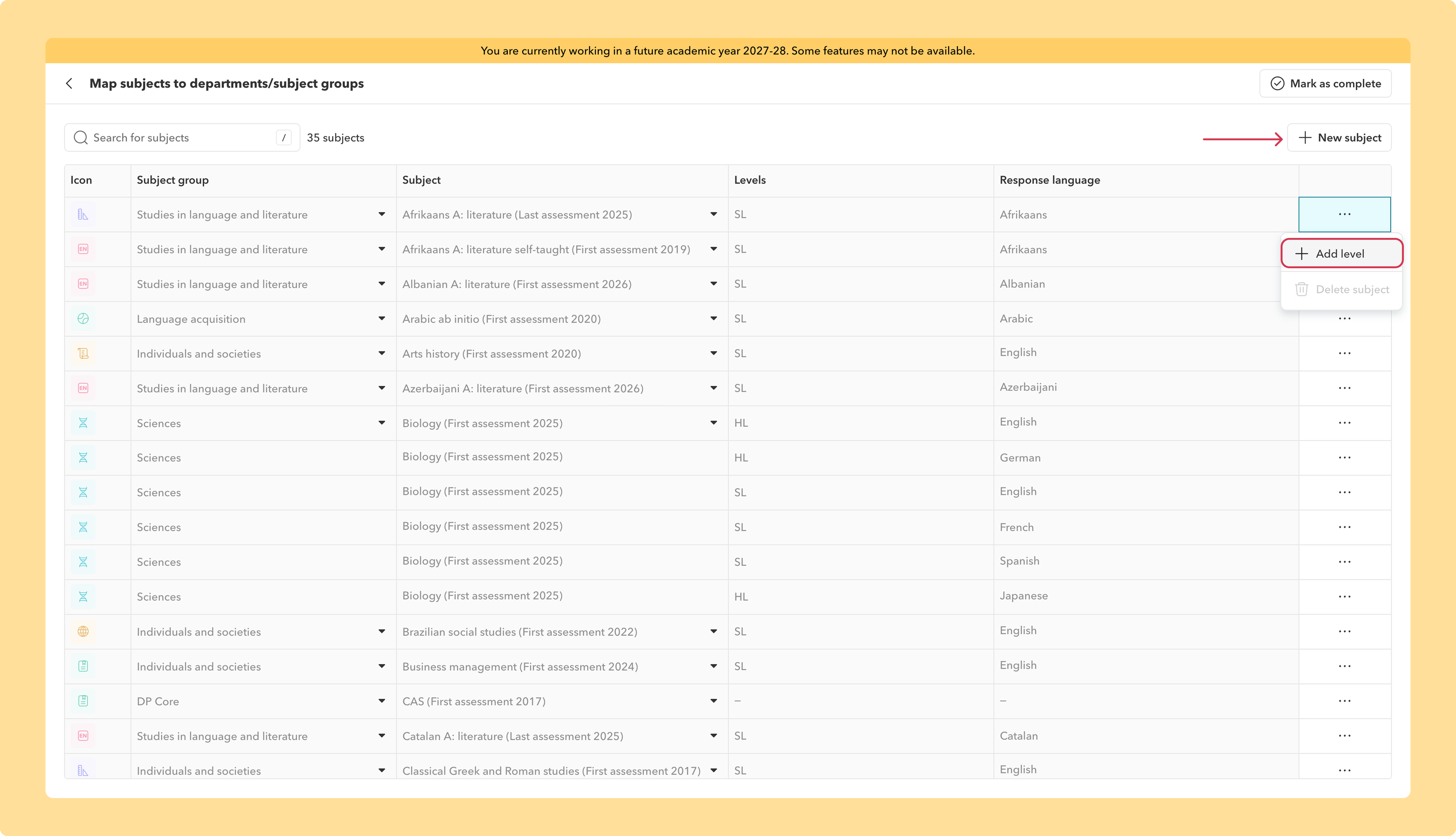Click the Afrikaans A: literature row subject icon
The height and width of the screenshot is (836, 1456).
[x=83, y=215]
